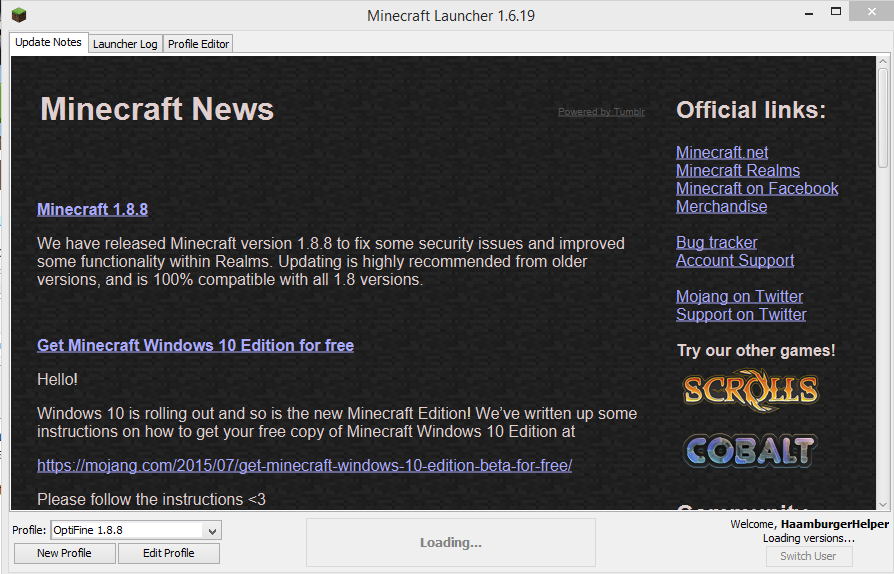This screenshot has height=574, width=894.
Task: Click the 'Loading versions...' status text
Action: click(808, 538)
